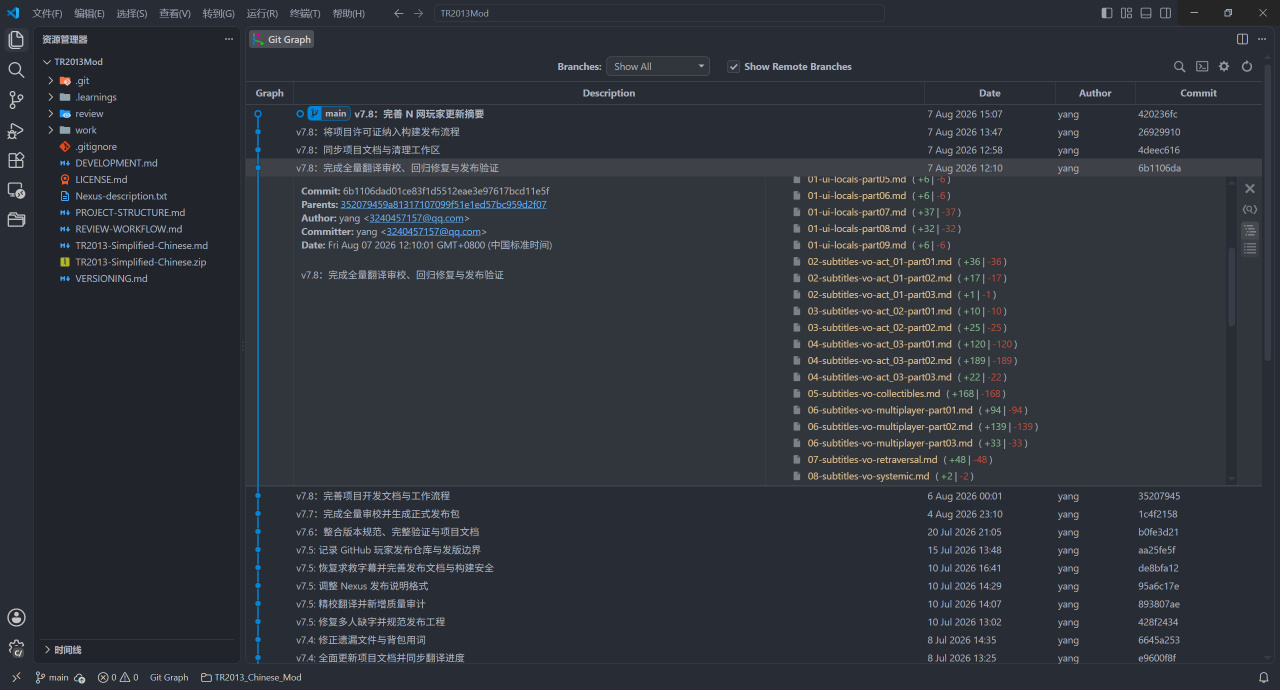Image resolution: width=1280 pixels, height=690 pixels.
Task: Refresh the Git Graph view
Action: point(1247,67)
